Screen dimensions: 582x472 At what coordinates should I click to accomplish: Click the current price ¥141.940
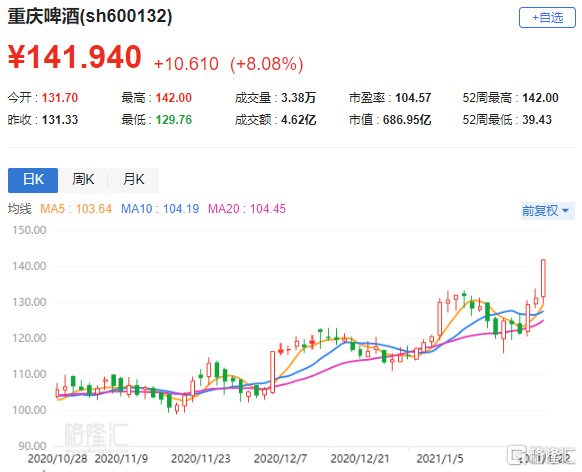tap(75, 57)
